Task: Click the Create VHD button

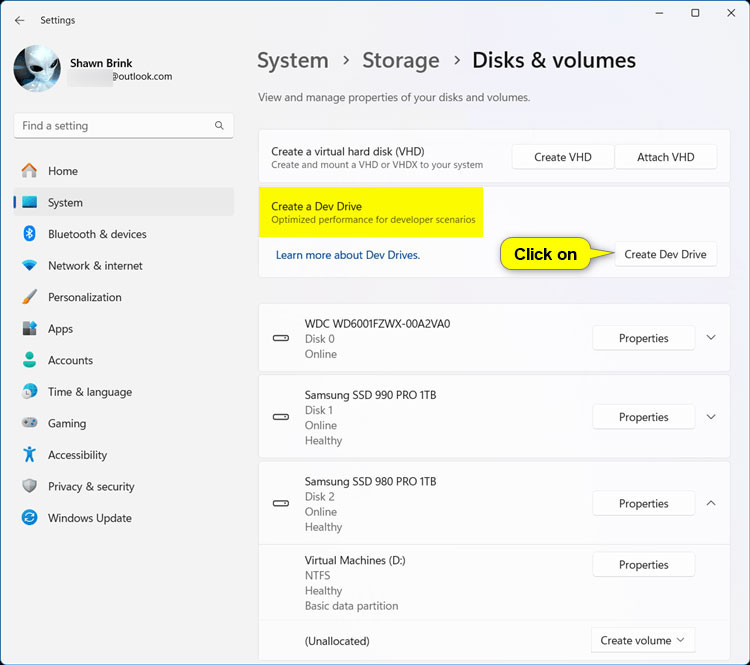Action: pyautogui.click(x=562, y=157)
